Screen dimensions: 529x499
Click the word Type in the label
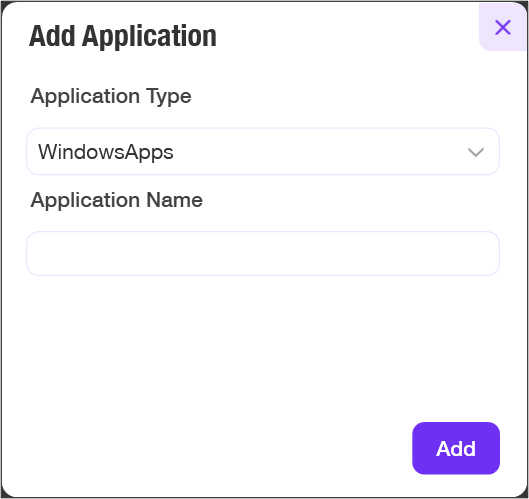(169, 97)
